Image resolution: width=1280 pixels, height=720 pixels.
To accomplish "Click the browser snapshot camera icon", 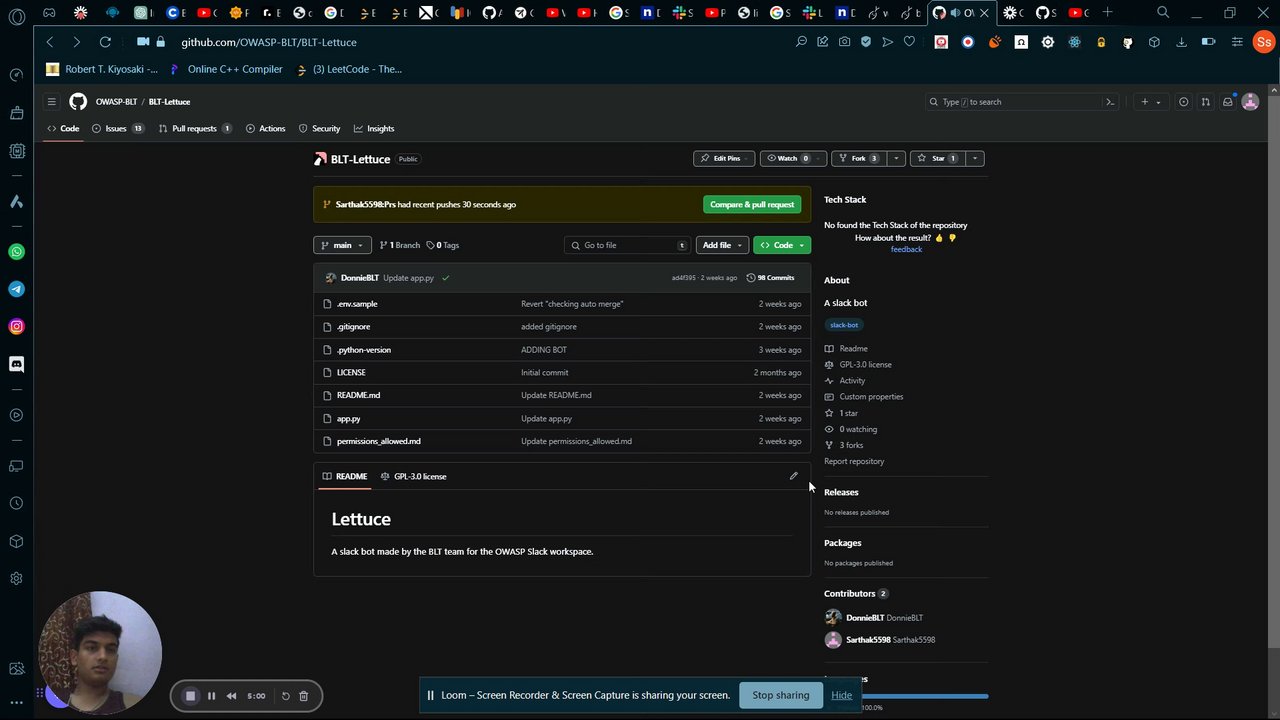I will 845,42.
